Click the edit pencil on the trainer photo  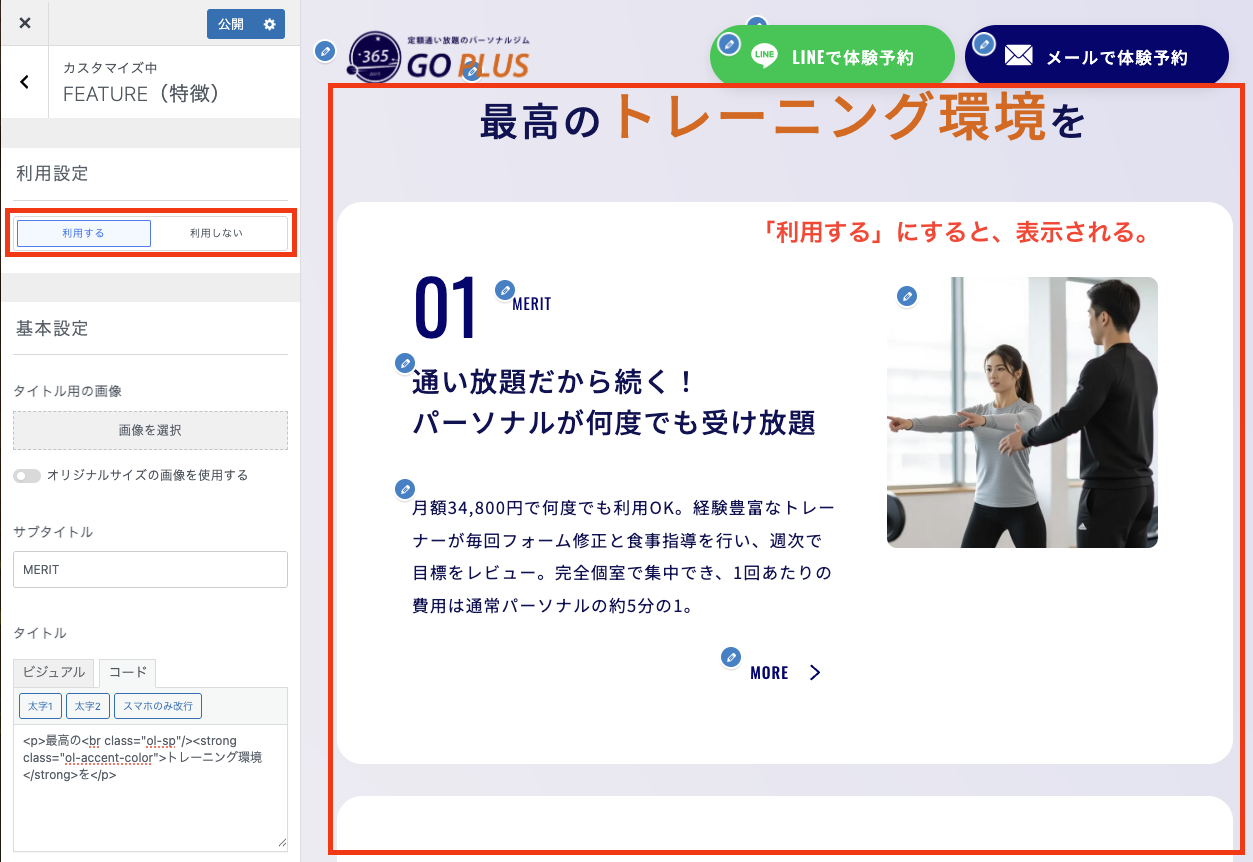click(x=907, y=296)
